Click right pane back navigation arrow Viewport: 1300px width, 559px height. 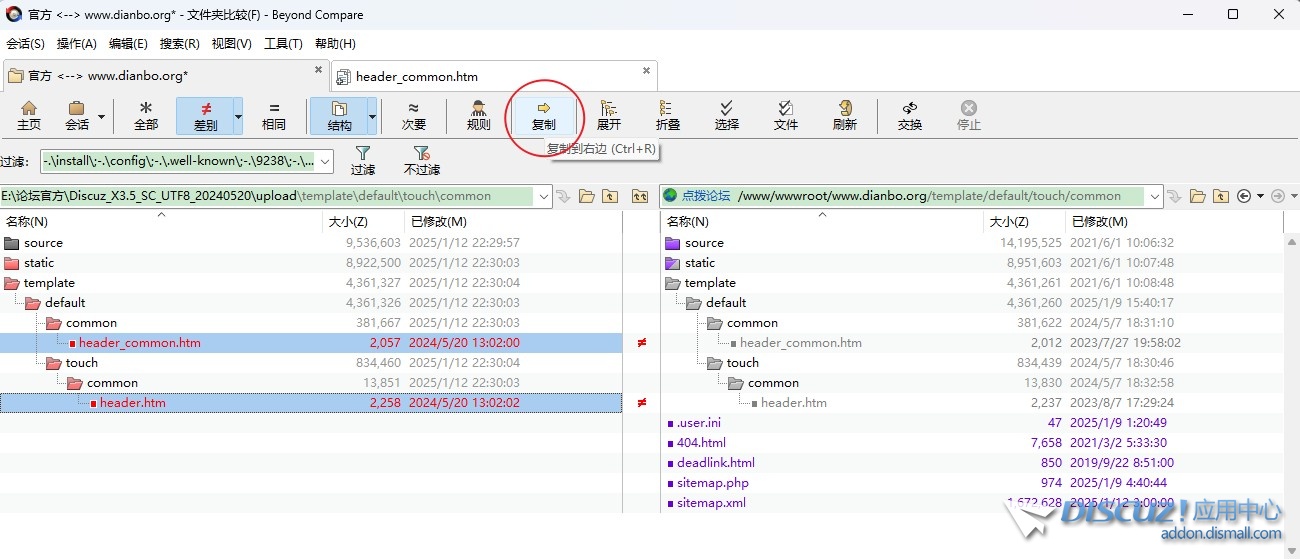[1244, 196]
